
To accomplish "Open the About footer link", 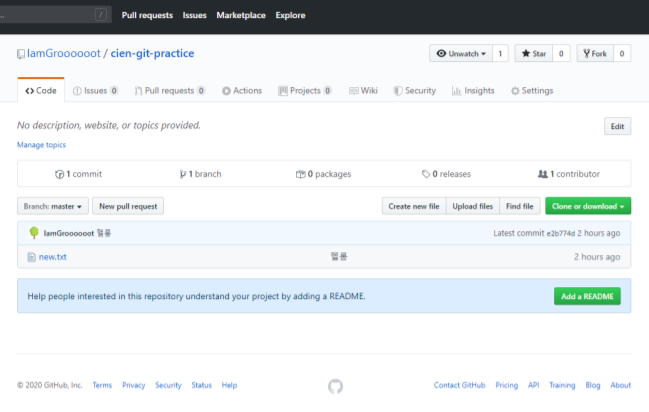I will (621, 385).
